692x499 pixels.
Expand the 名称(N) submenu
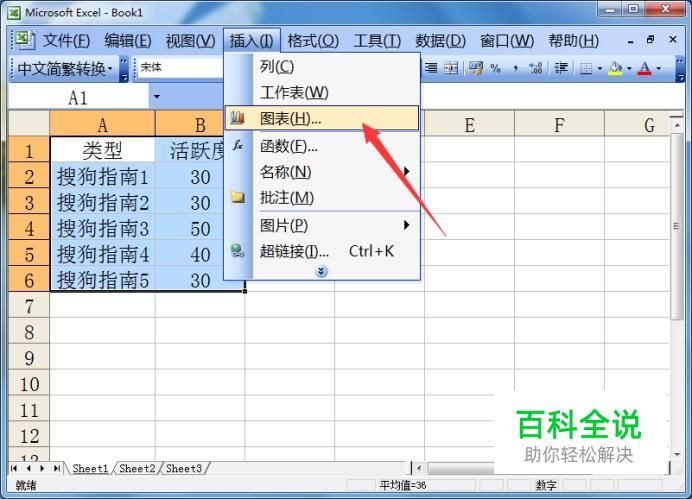(x=406, y=171)
